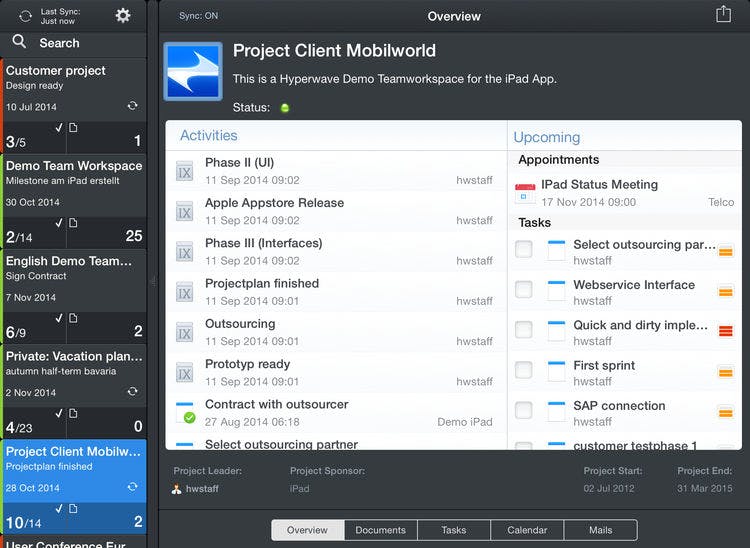Image resolution: width=750 pixels, height=548 pixels.
Task: Tap the Project Client Mobilworld logo thumbnail
Action: point(193,71)
